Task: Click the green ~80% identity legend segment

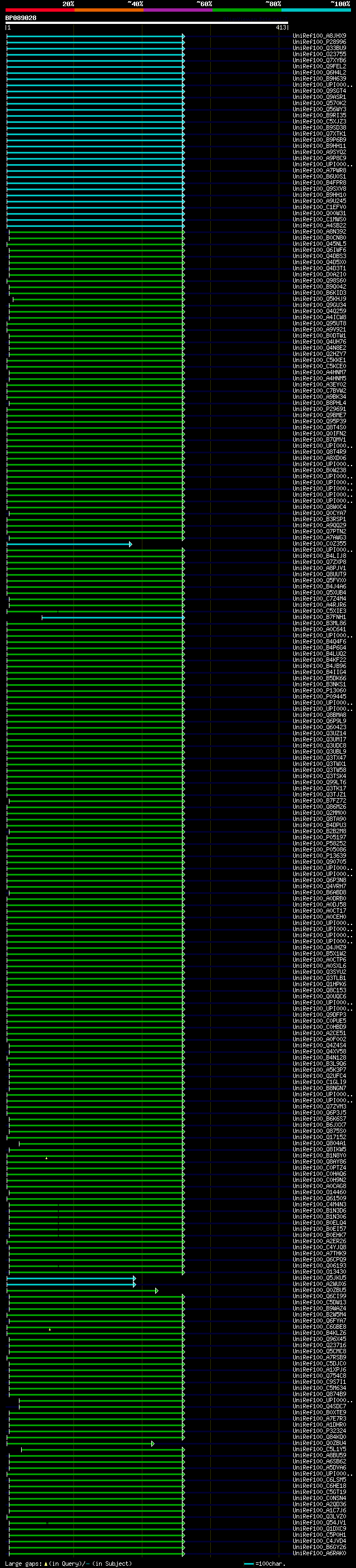Action: [246, 10]
